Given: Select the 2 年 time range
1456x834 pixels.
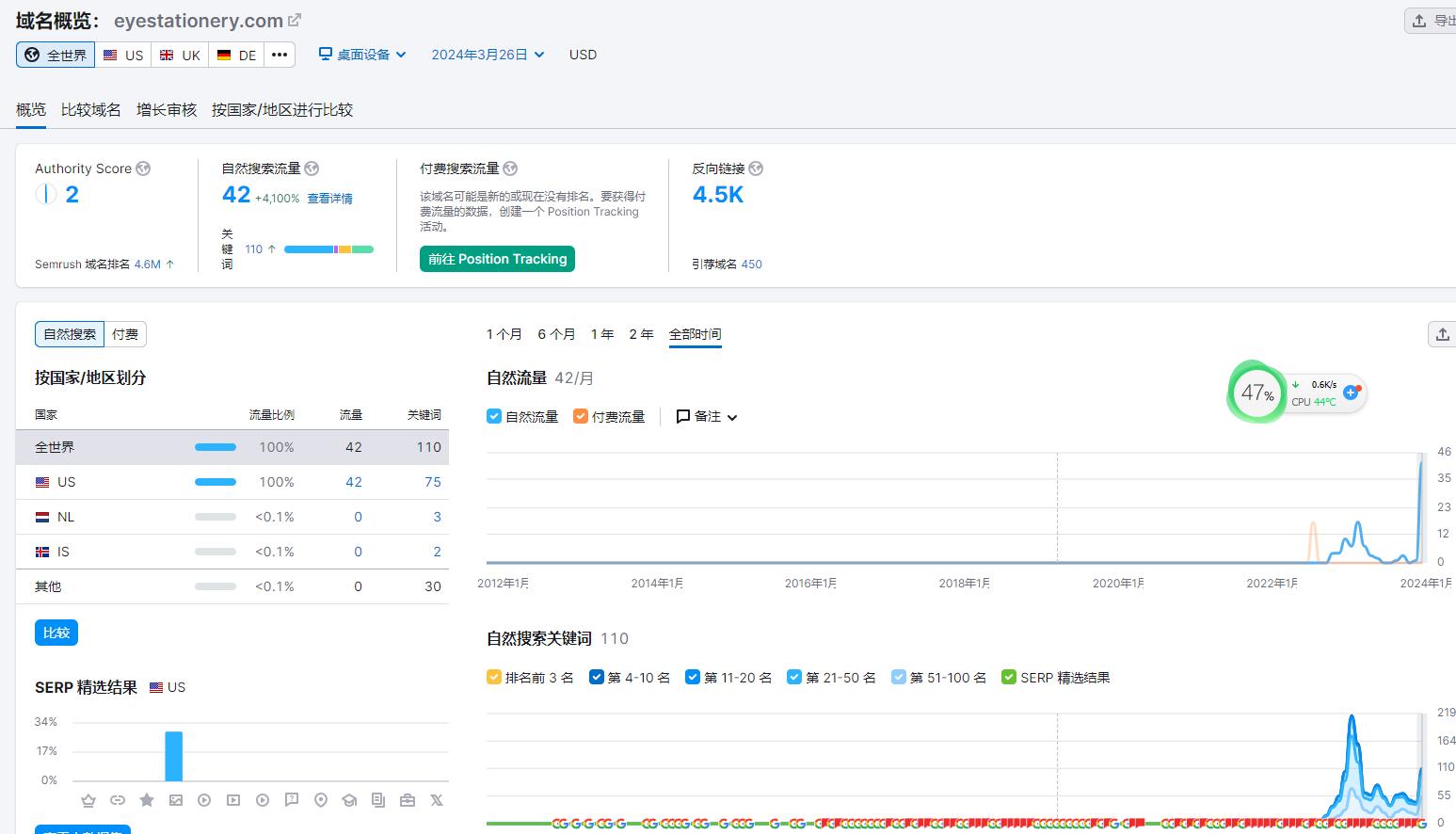Looking at the screenshot, I should pyautogui.click(x=641, y=334).
